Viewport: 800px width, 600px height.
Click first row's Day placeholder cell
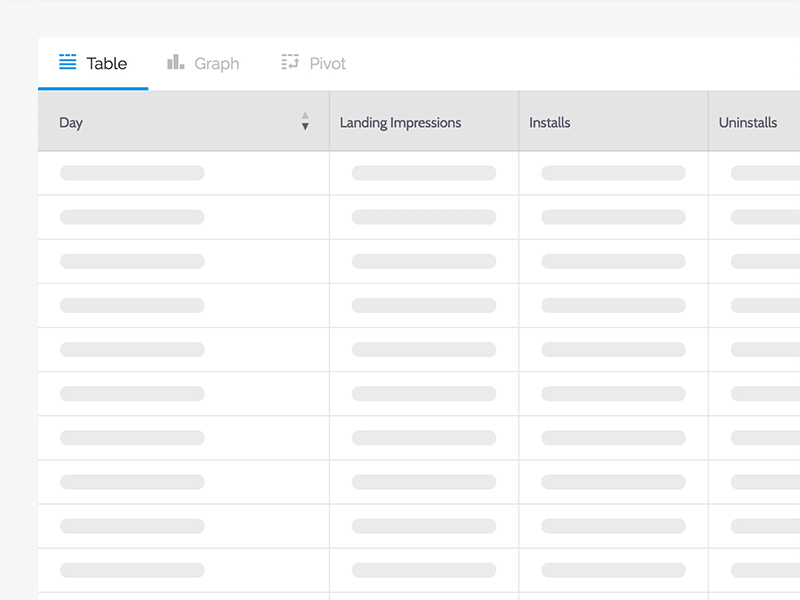pyautogui.click(x=132, y=173)
